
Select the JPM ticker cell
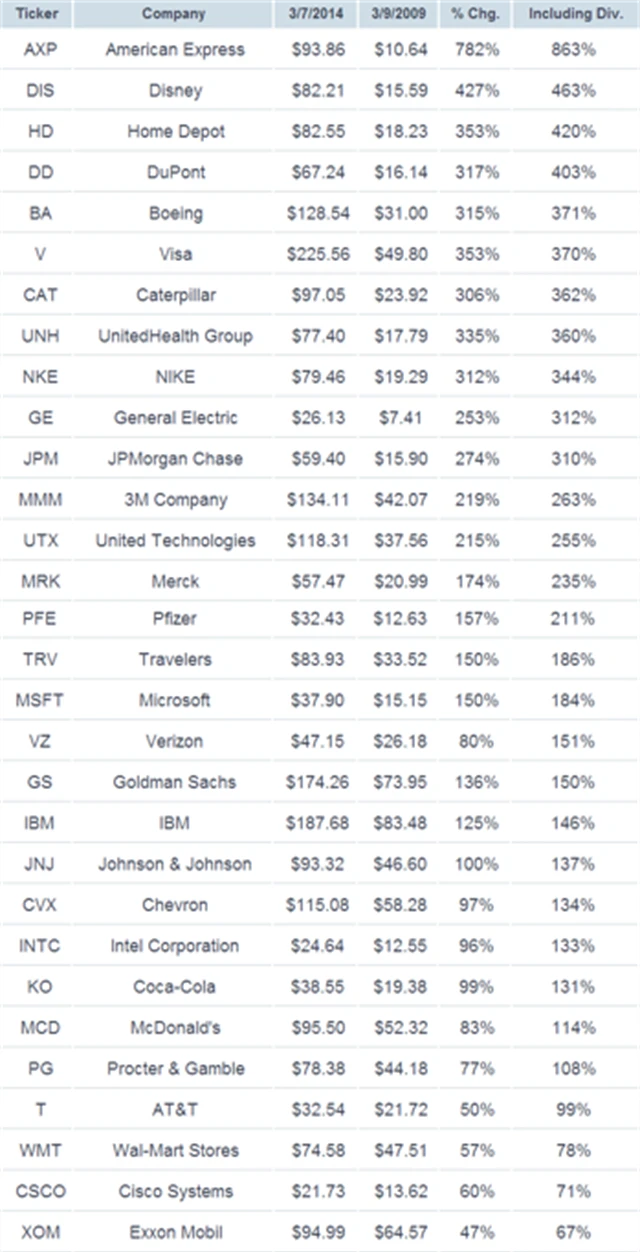(x=40, y=458)
